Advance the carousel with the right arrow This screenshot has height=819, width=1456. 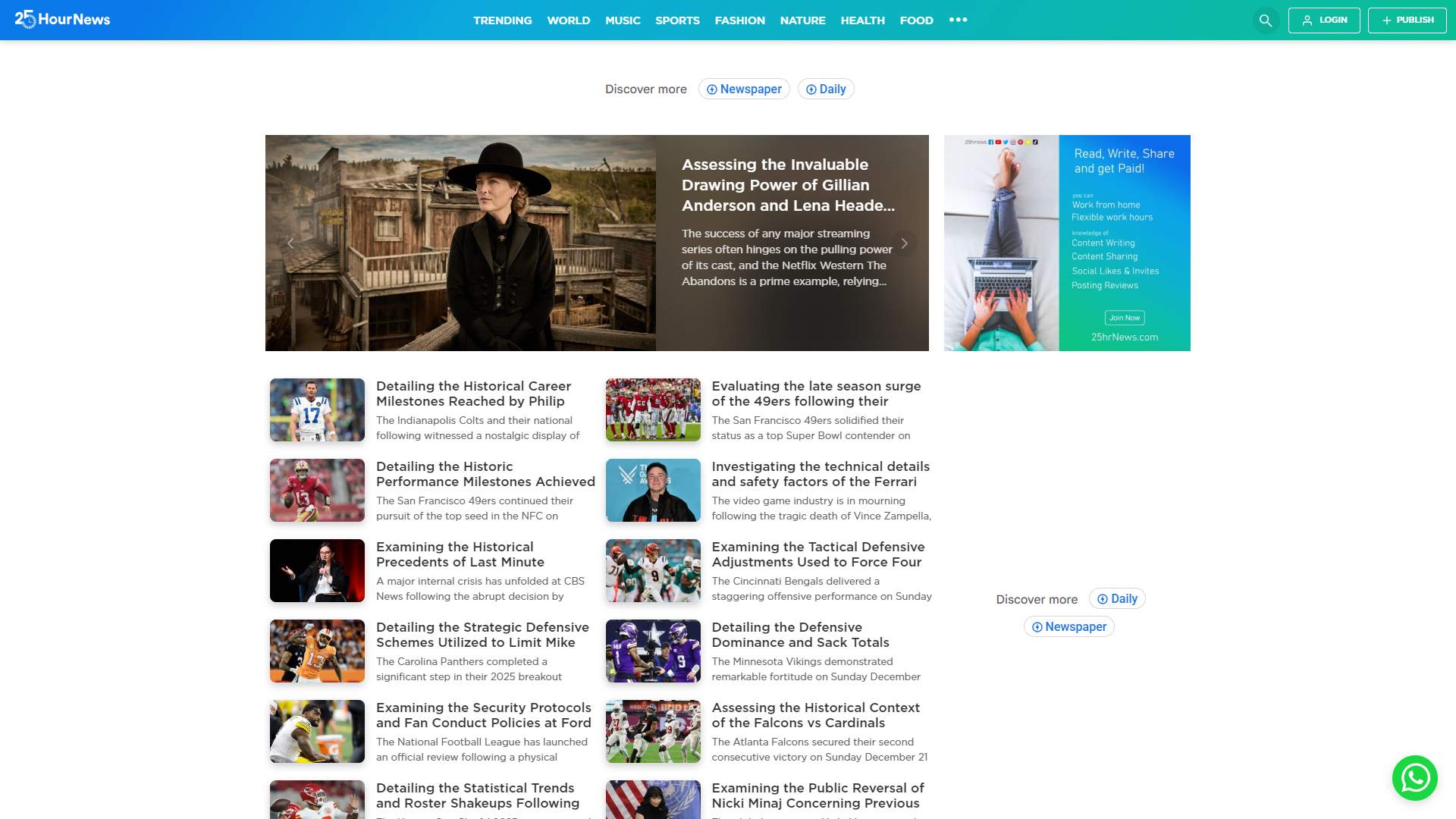pyautogui.click(x=905, y=243)
